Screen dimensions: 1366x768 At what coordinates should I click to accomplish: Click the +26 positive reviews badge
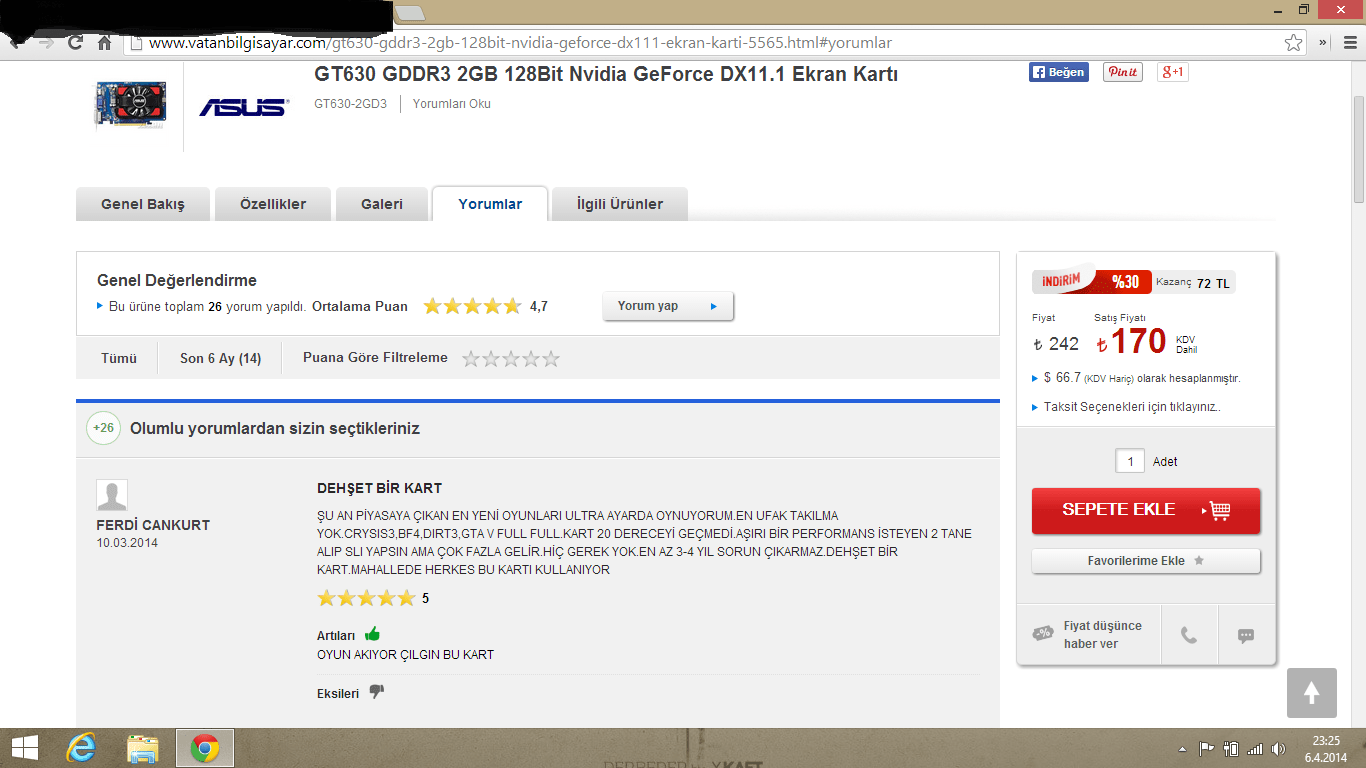(x=104, y=428)
